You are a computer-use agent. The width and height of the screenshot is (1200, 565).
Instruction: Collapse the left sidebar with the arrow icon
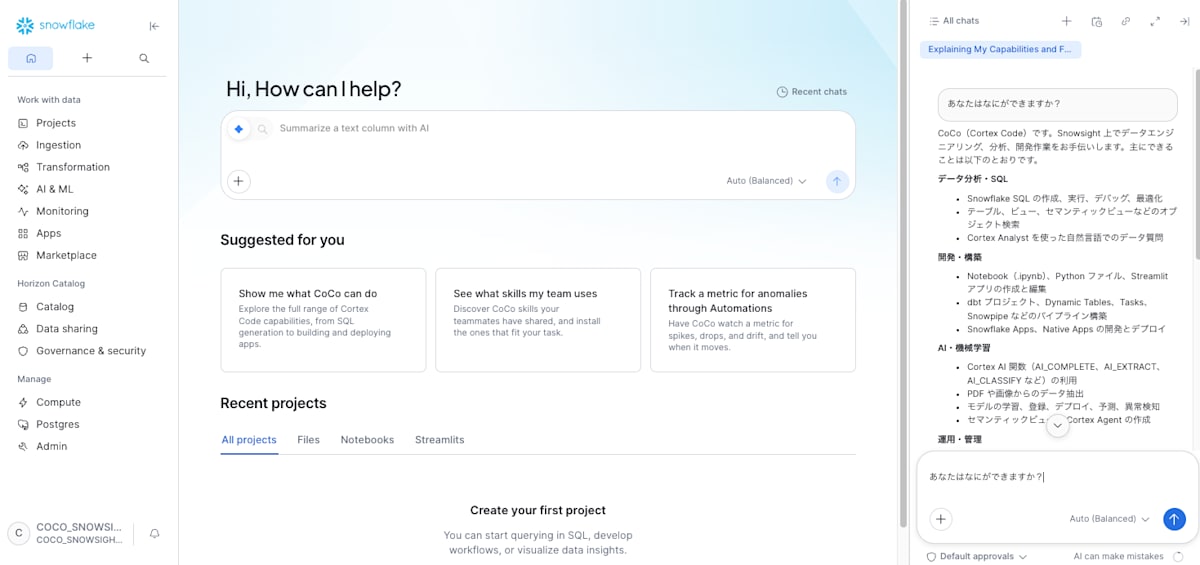pos(154,26)
